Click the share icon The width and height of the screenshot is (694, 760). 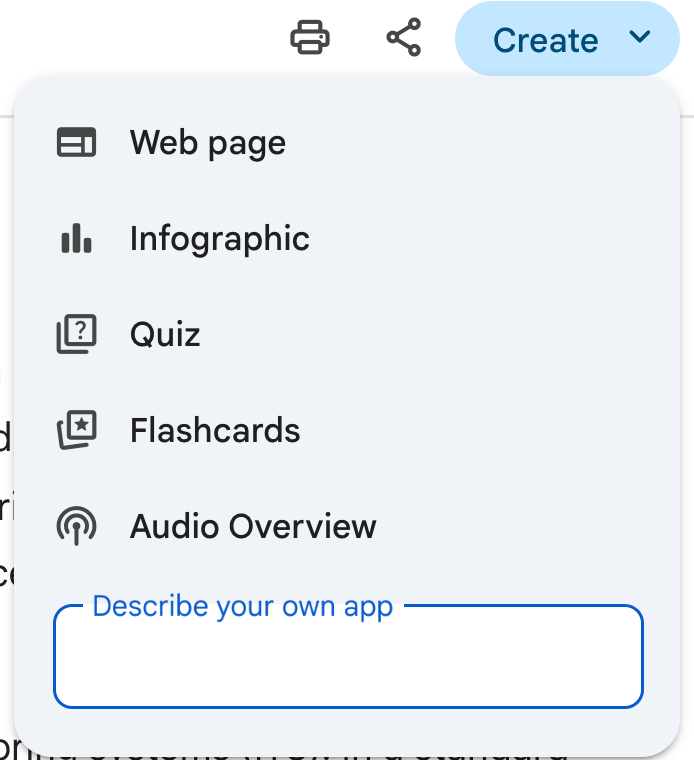tap(404, 39)
